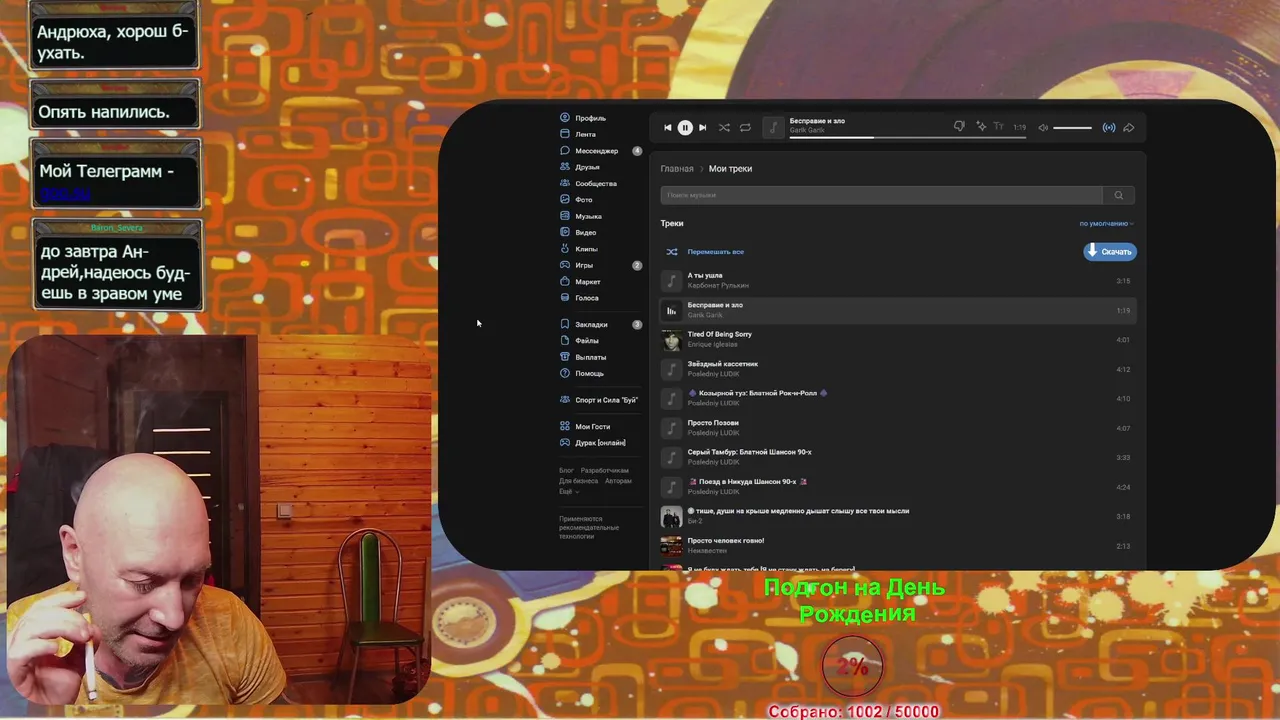Image resolution: width=1280 pixels, height=720 pixels.
Task: Open the Разработчикам footer link
Action: coord(605,470)
